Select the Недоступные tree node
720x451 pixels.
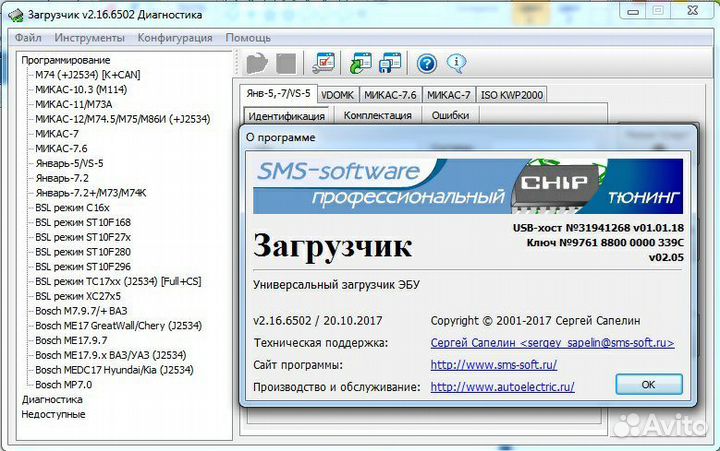pos(53,414)
